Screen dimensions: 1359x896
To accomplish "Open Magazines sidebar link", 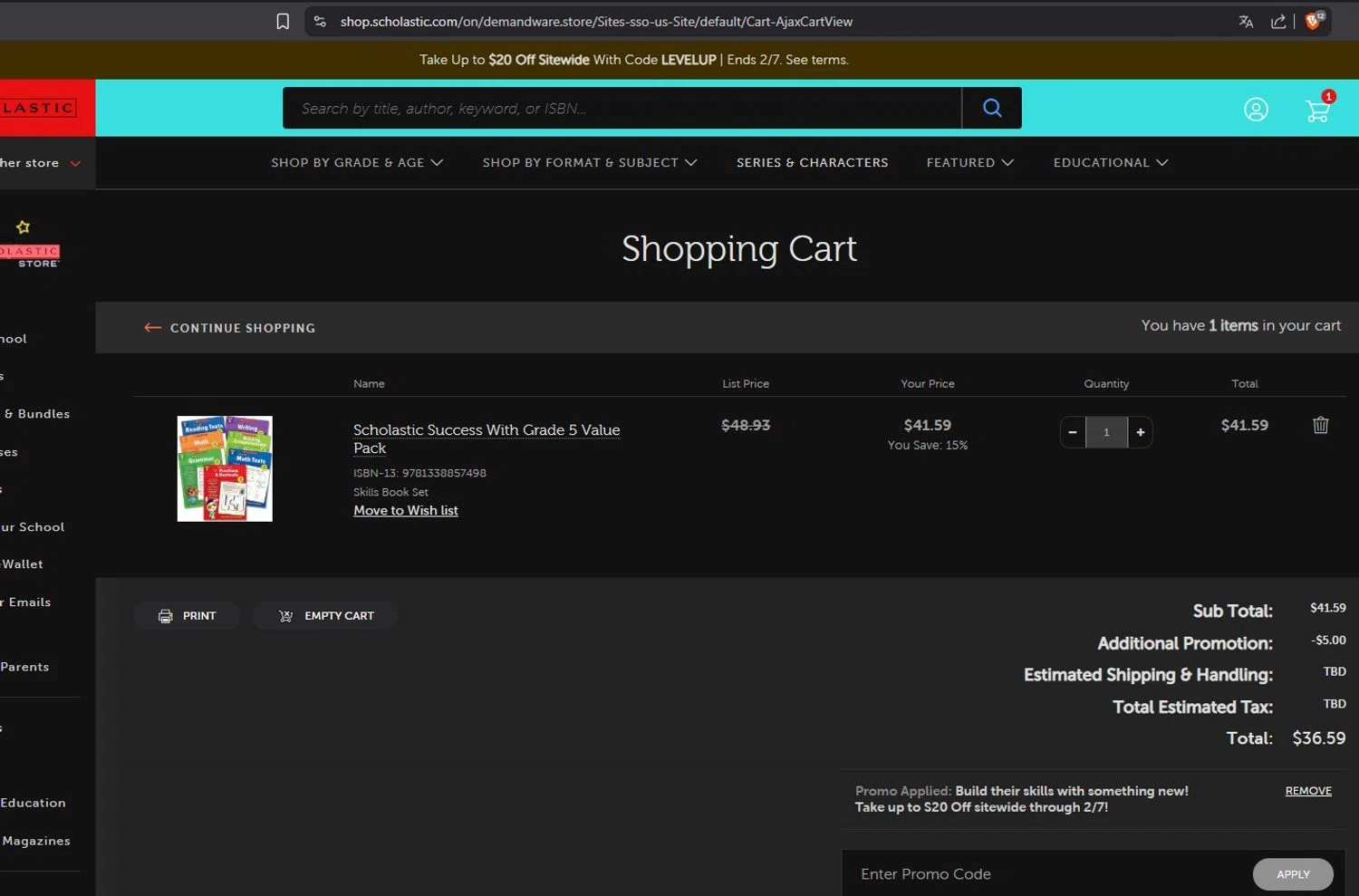I will tap(35, 841).
